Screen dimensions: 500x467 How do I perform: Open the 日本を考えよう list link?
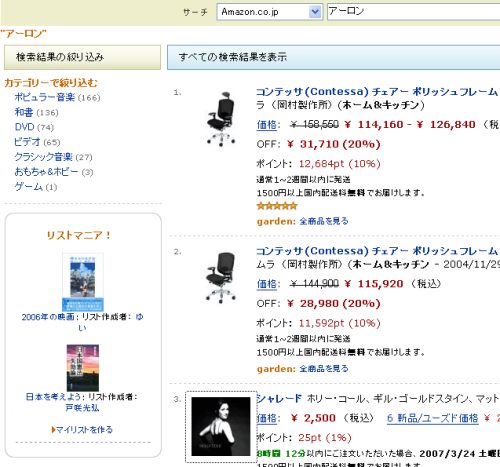53,397
